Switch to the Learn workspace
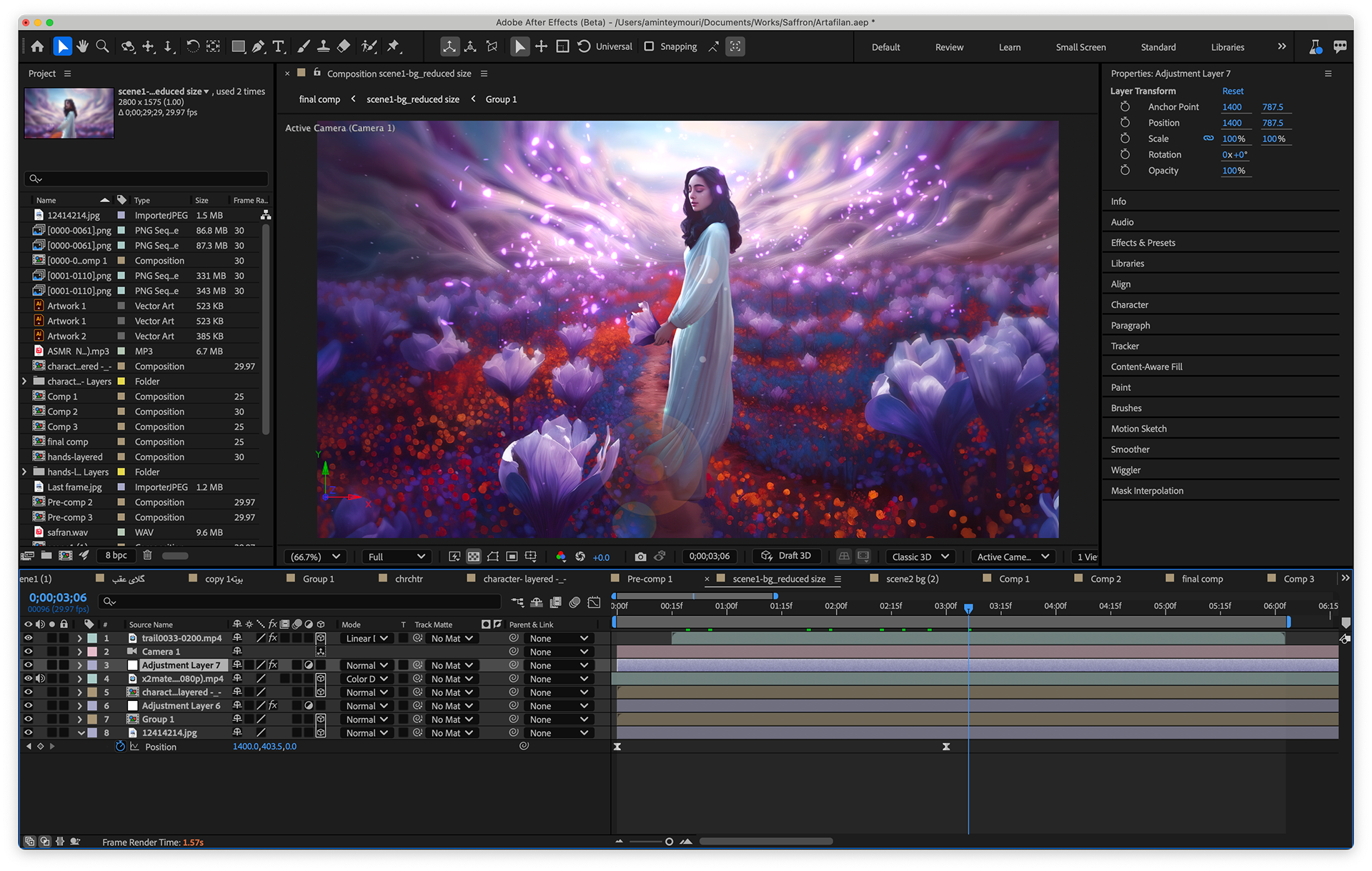 click(x=1009, y=47)
